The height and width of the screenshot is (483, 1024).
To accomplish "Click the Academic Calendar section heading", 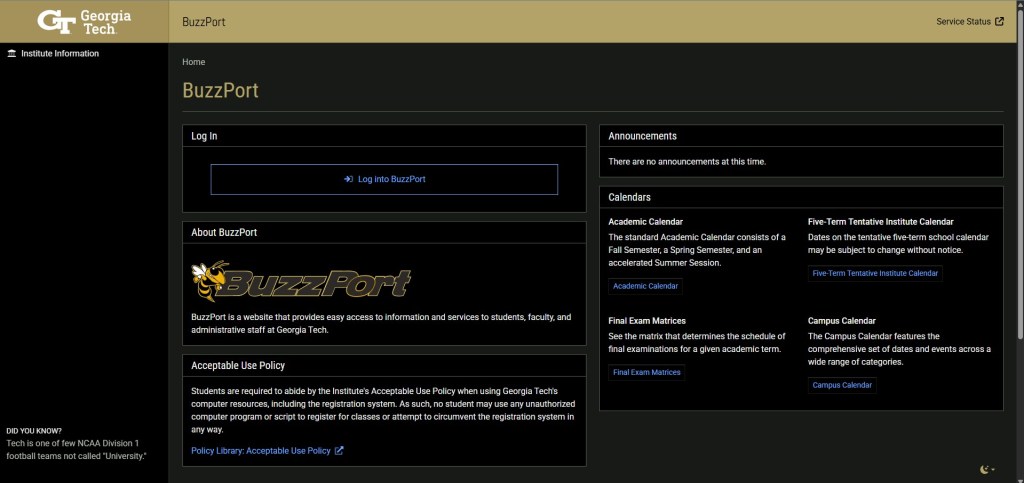I will pos(645,222).
